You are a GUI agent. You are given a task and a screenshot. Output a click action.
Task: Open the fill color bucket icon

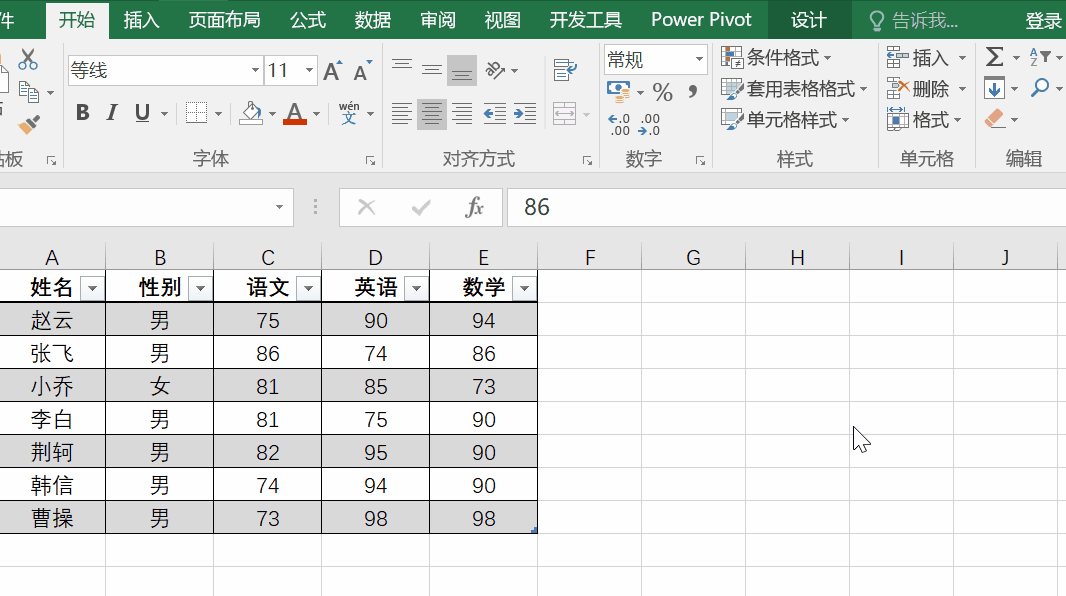click(252, 113)
